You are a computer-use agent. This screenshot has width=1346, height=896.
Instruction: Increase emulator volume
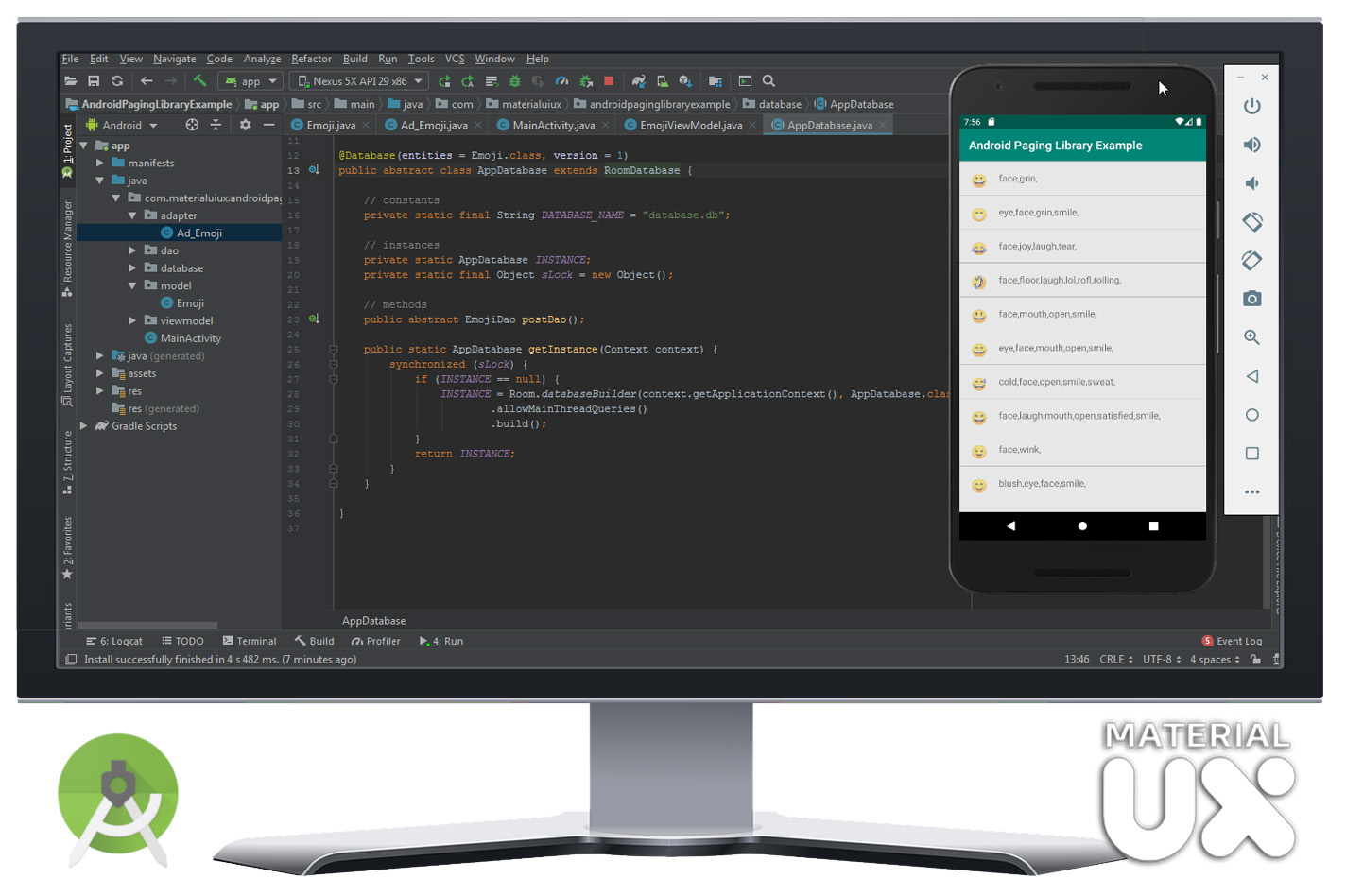coord(1251,145)
